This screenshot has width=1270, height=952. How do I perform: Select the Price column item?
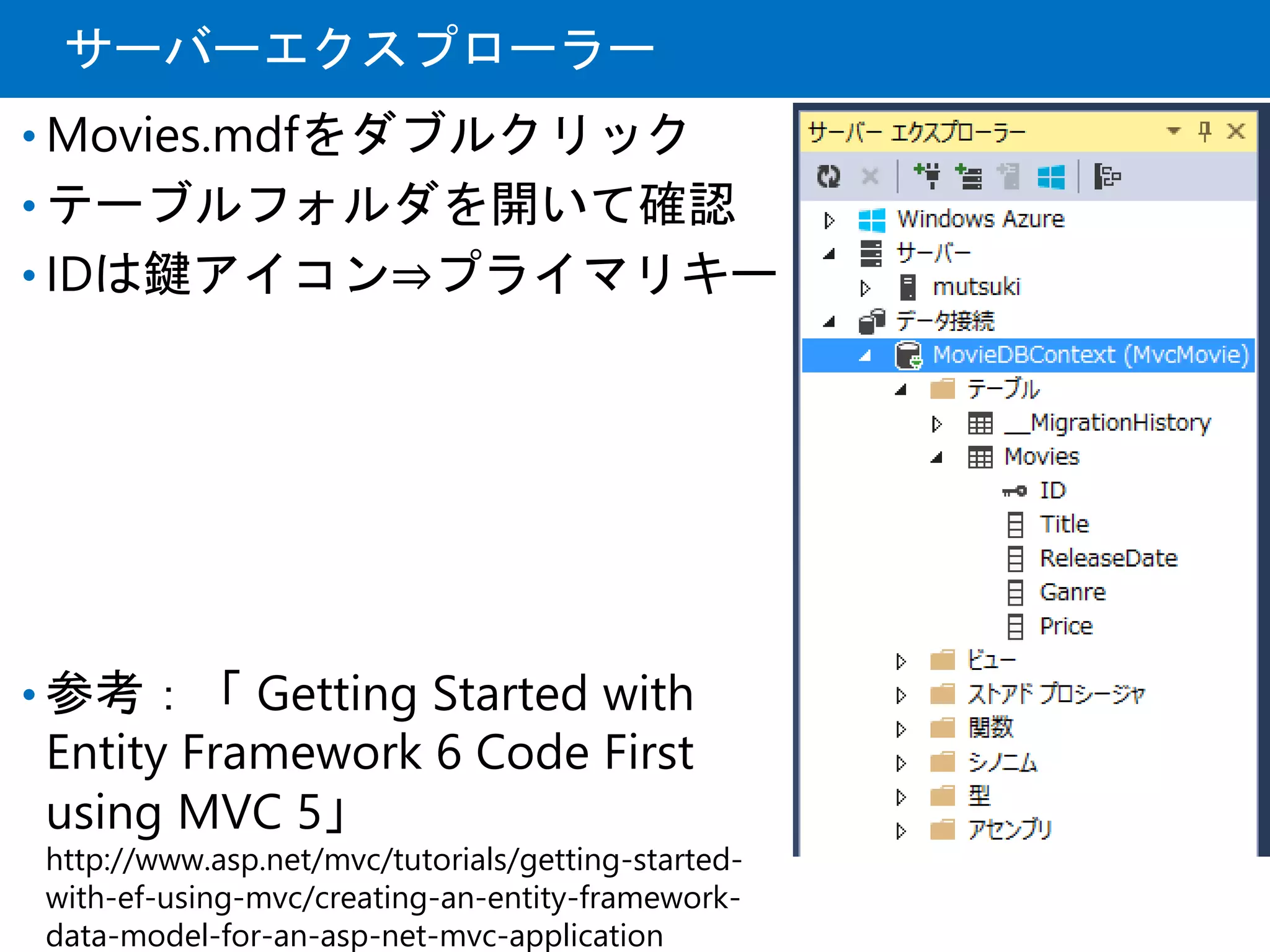tap(1066, 626)
